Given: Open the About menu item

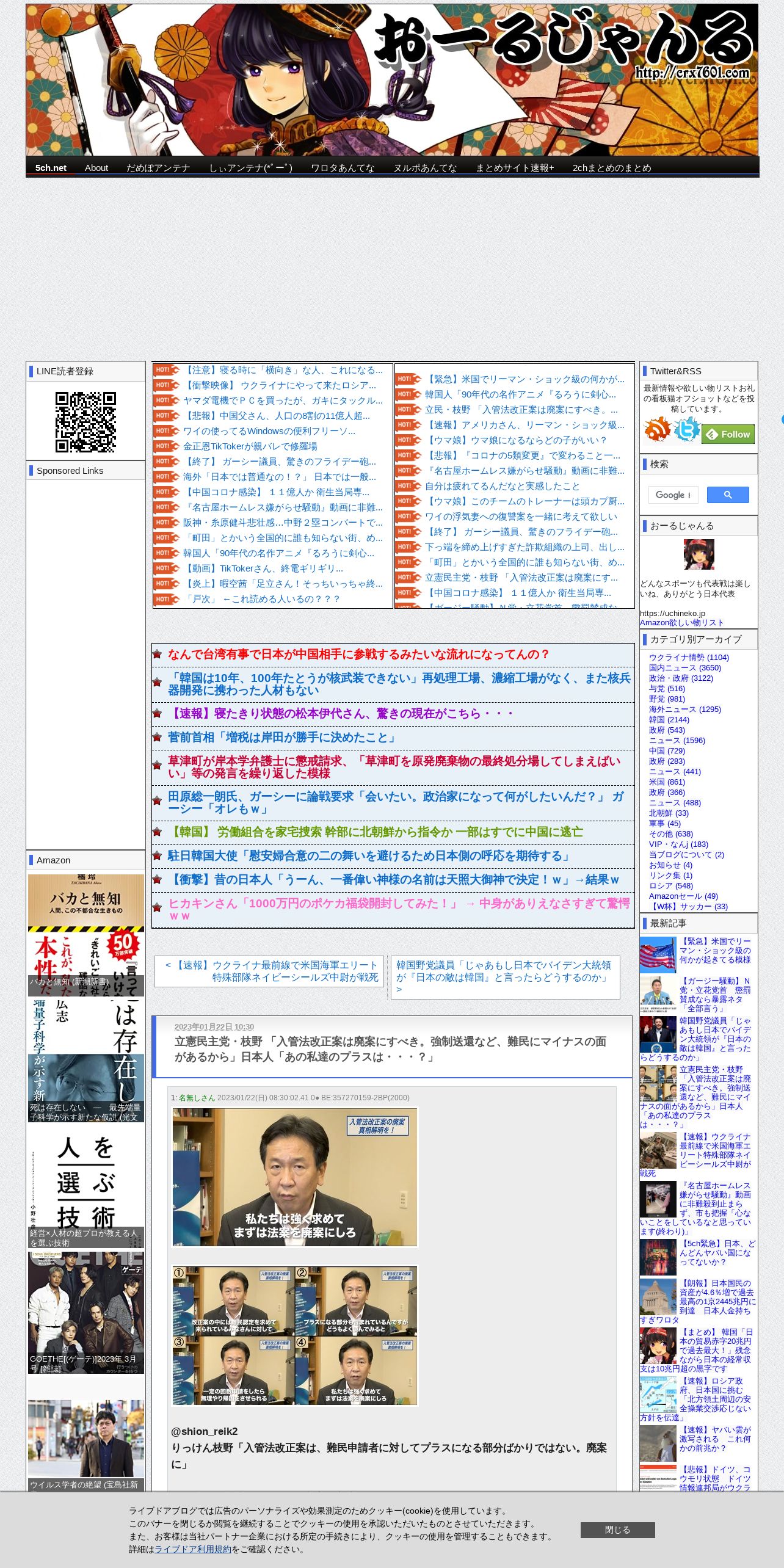Looking at the screenshot, I should (96, 168).
